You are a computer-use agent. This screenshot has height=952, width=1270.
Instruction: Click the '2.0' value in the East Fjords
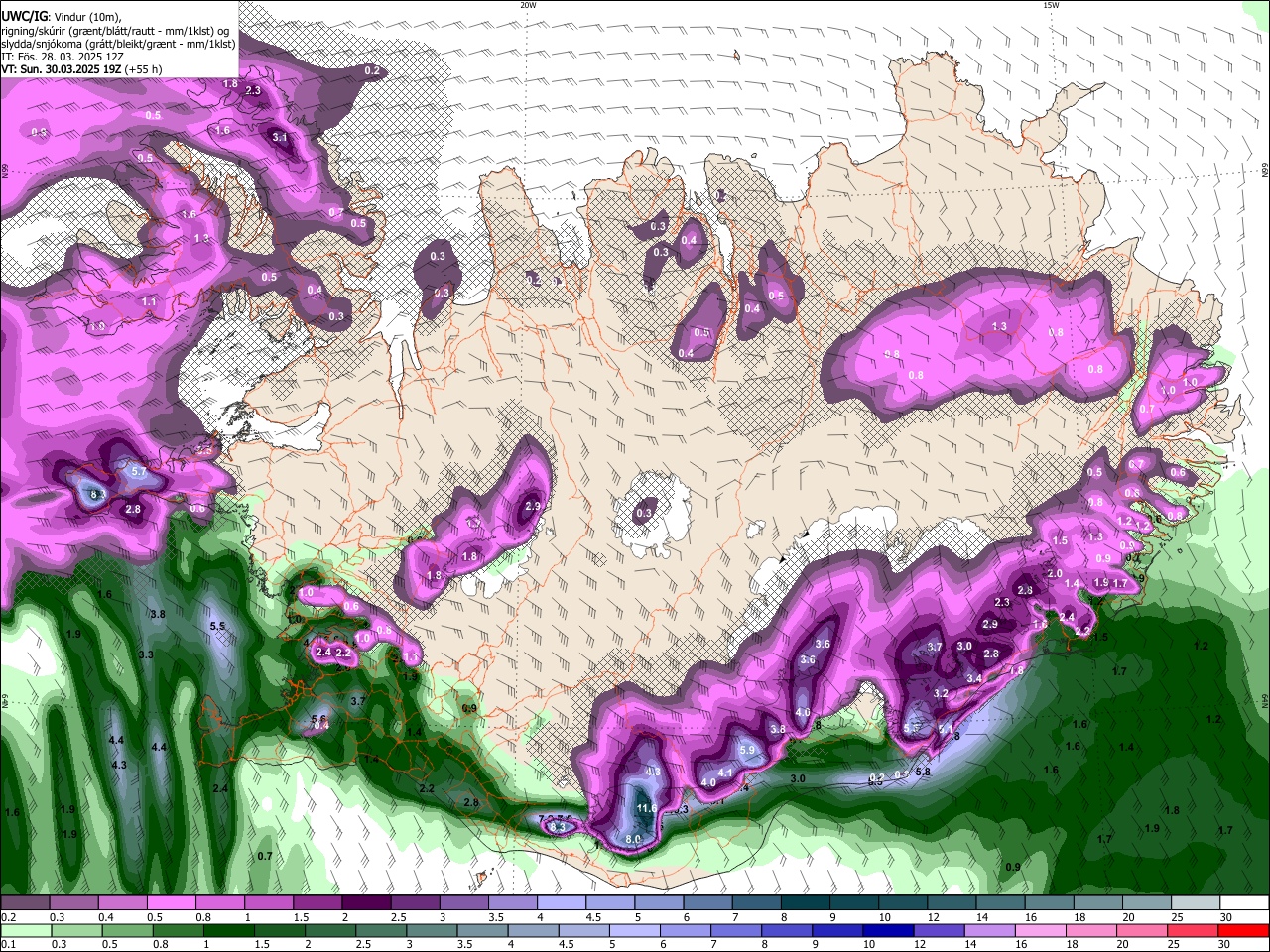[1055, 573]
